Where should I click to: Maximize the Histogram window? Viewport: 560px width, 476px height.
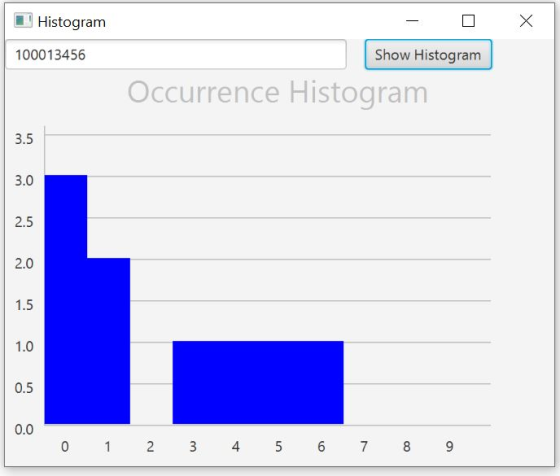[x=468, y=21]
